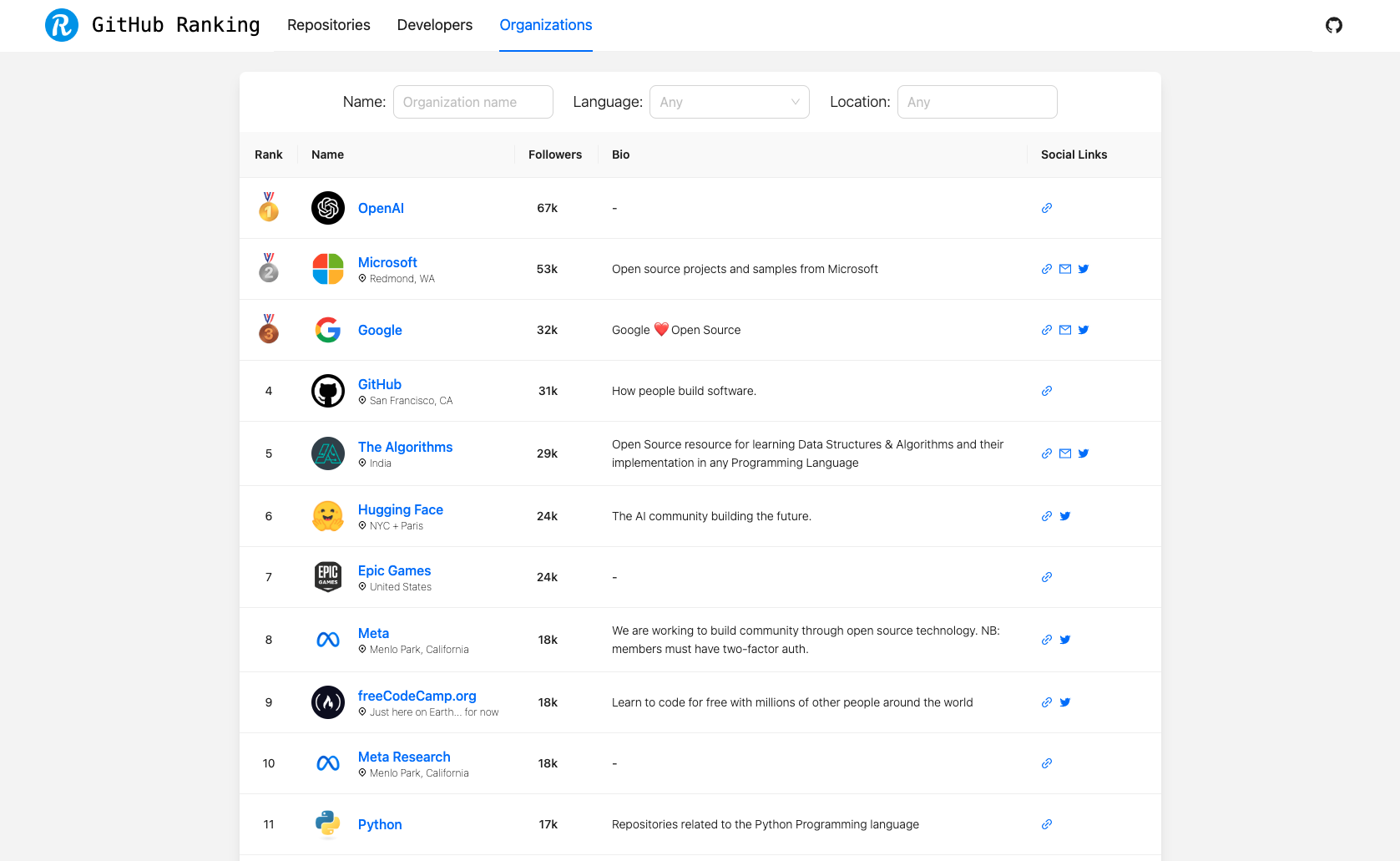Click Microsoft's Twitter bird icon
The image size is (1400, 861).
1083,269
